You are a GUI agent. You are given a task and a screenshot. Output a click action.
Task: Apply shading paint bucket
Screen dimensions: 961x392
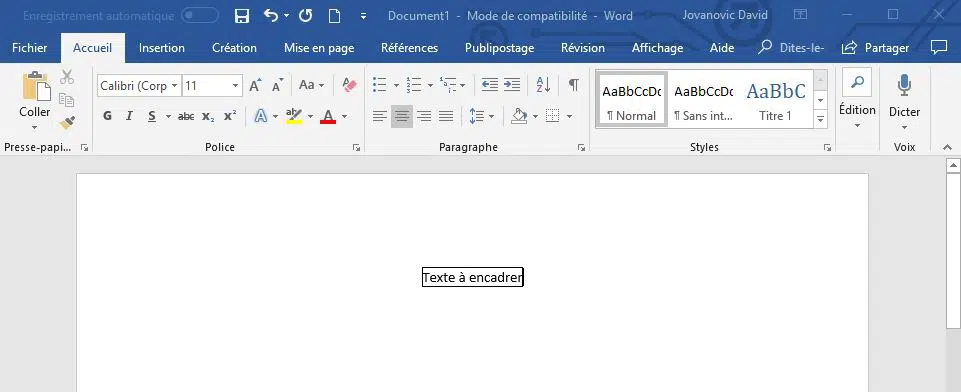pyautogui.click(x=519, y=116)
